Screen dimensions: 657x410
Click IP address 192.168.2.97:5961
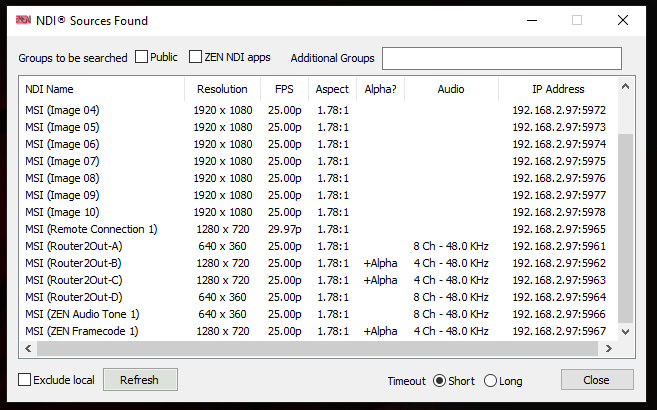tap(559, 246)
